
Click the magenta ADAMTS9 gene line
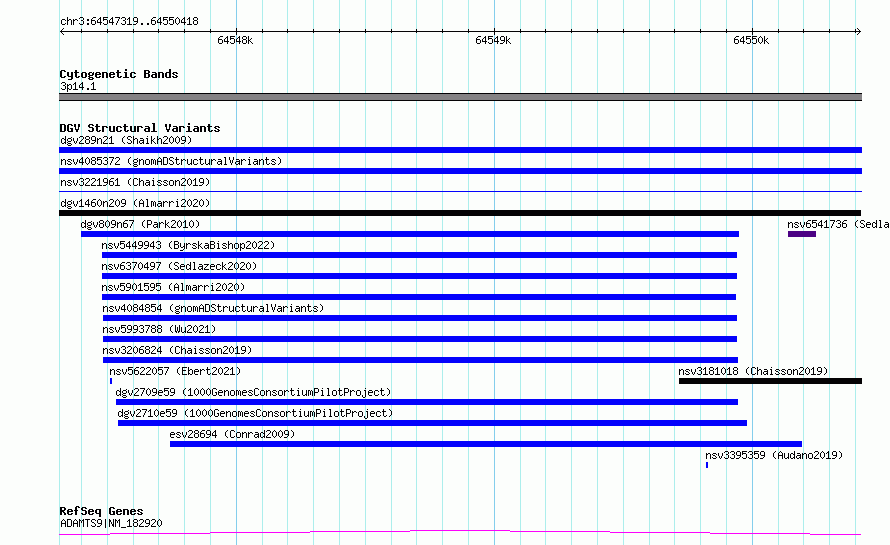tap(460, 533)
